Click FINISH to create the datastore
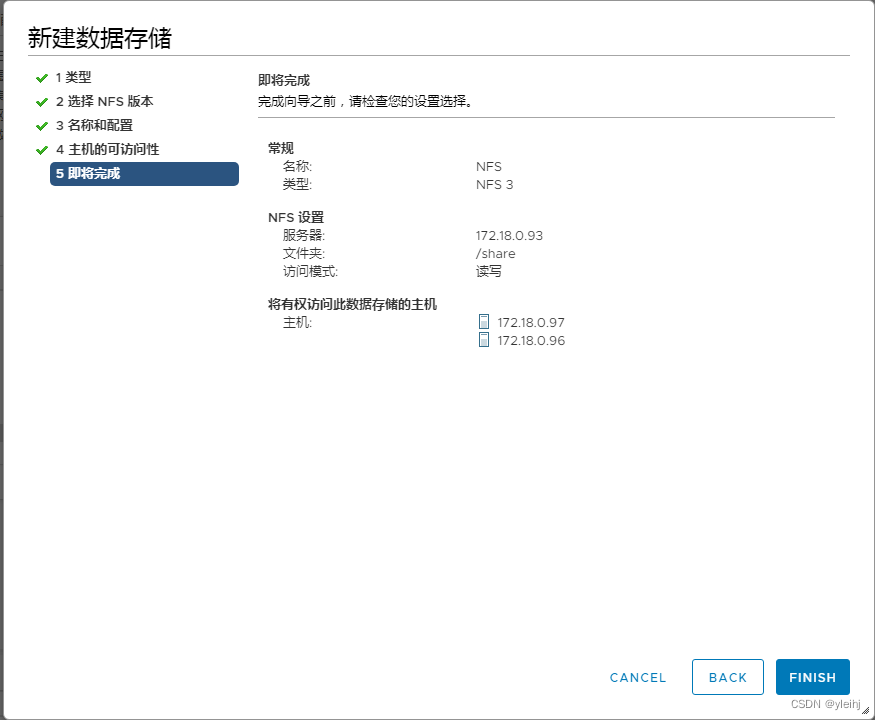This screenshot has height=720, width=875. click(812, 677)
